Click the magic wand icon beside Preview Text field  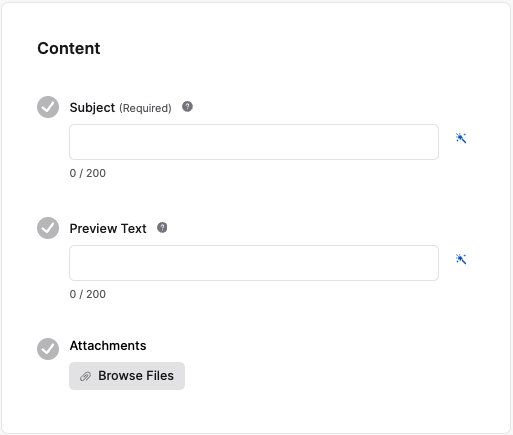click(461, 259)
